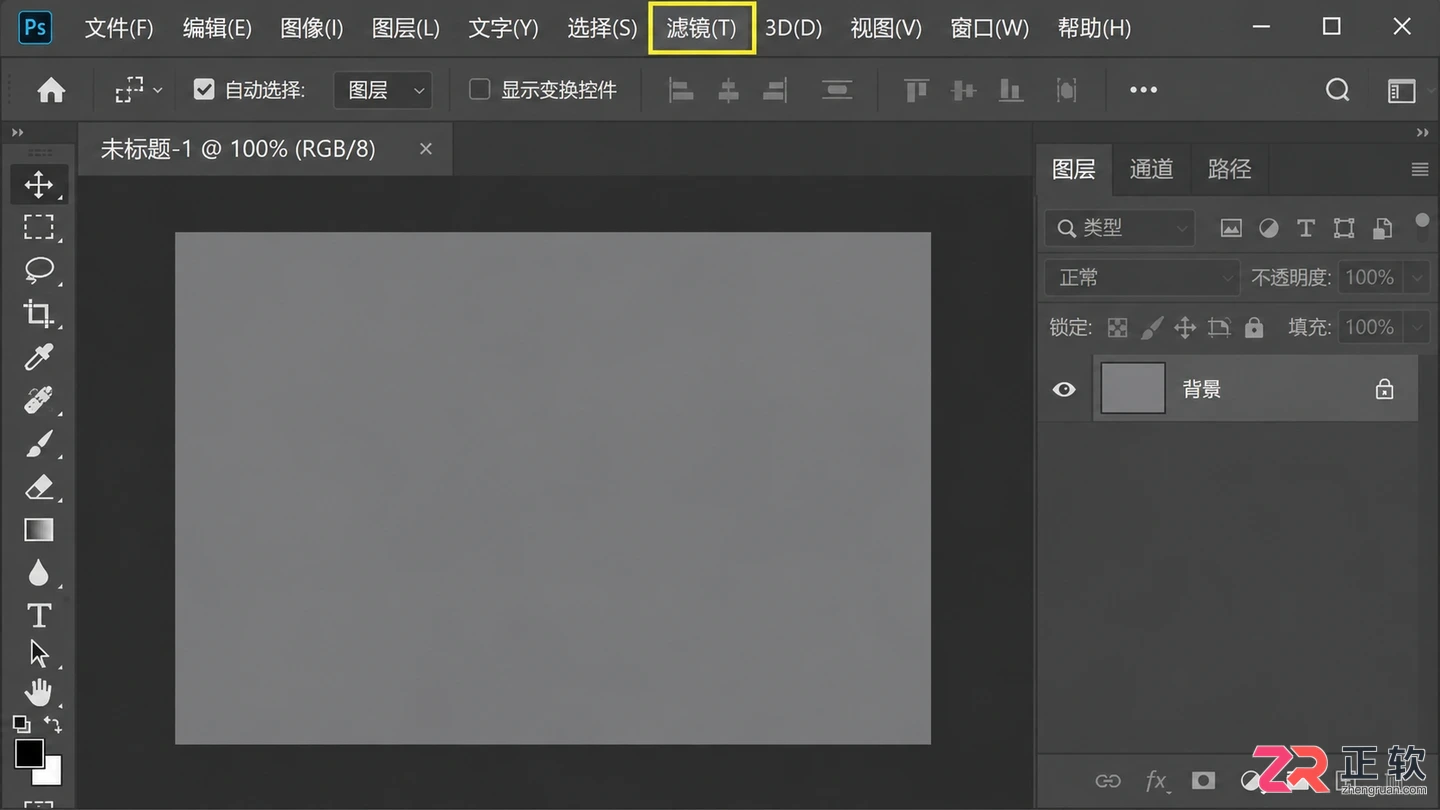
Task: Select the Gradient tool
Action: pos(39,530)
